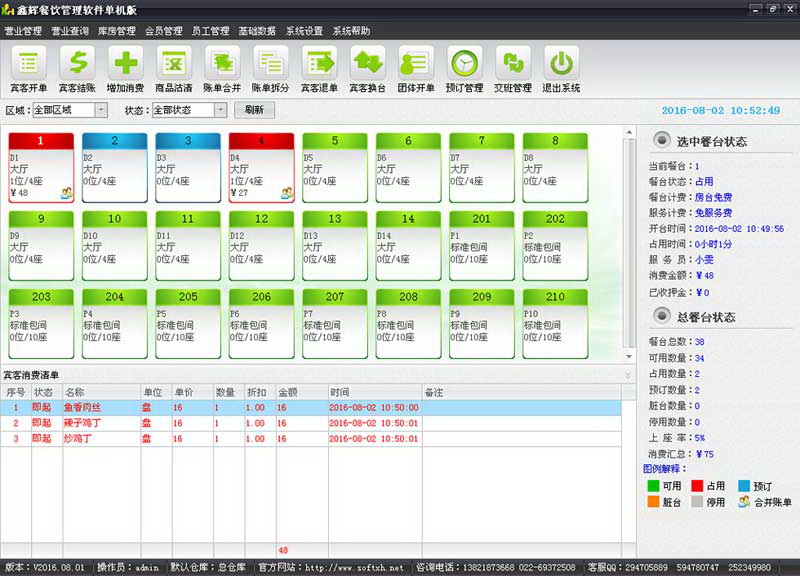This screenshot has width=800, height=576.
Task: Open the 营业管理 menu
Action: pyautogui.click(x=23, y=31)
